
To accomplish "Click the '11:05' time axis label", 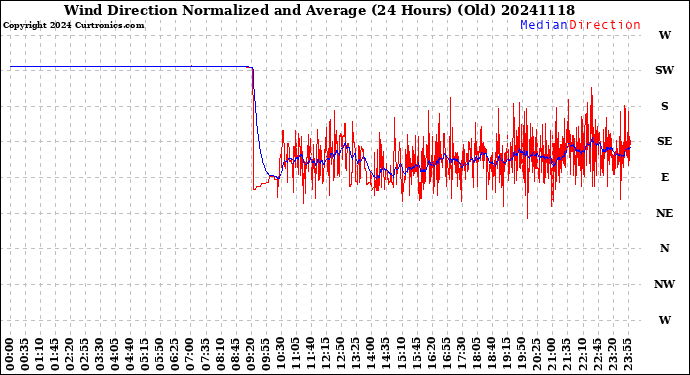I will 296,354.
